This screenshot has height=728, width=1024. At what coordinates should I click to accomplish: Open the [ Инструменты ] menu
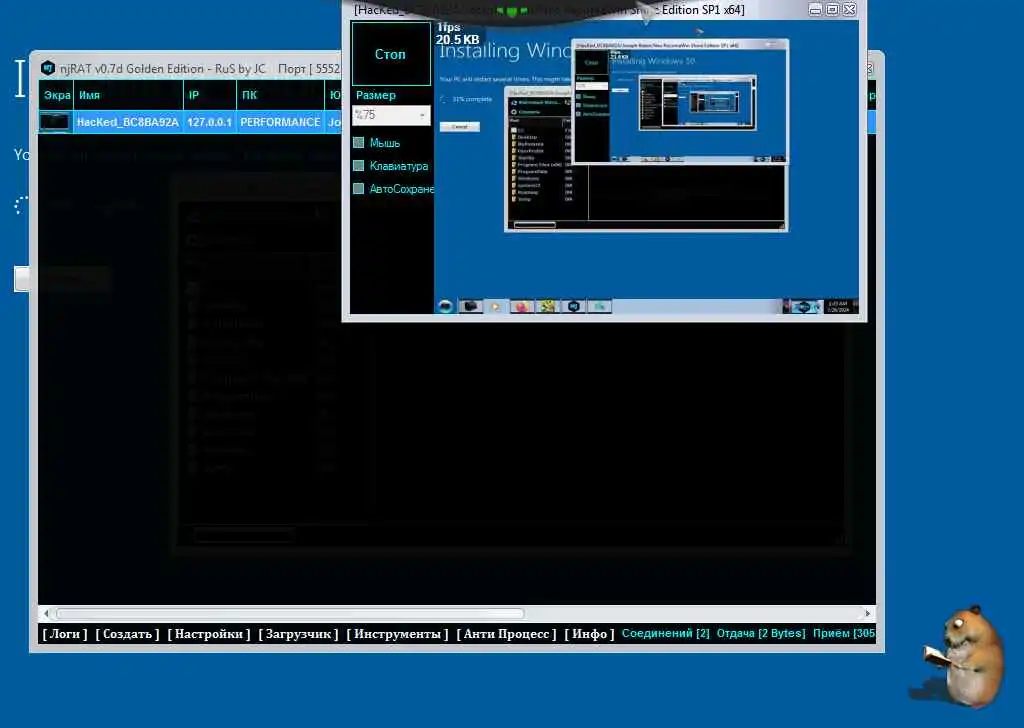(x=398, y=634)
